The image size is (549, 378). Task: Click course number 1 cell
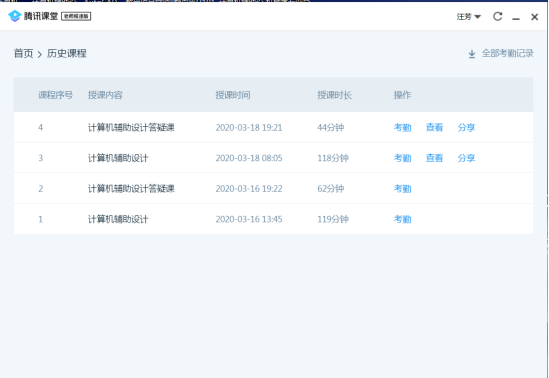[41, 219]
